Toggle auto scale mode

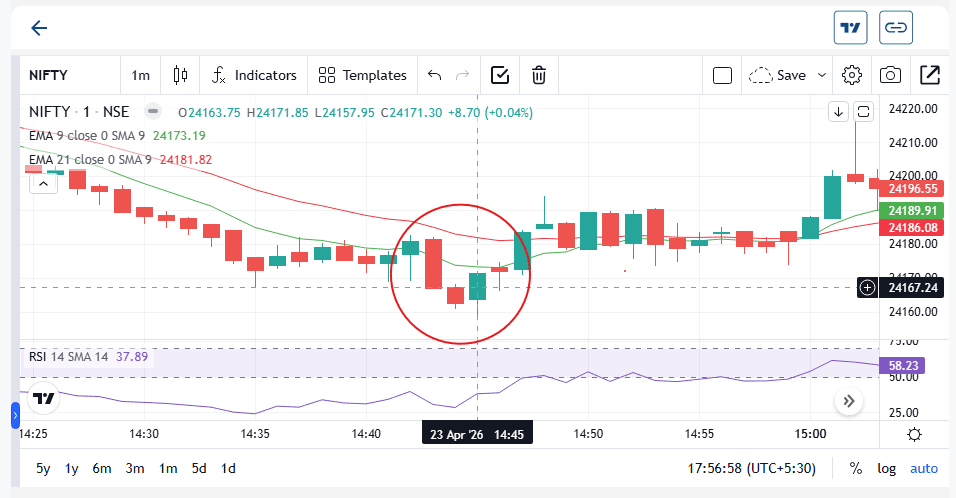(x=924, y=468)
